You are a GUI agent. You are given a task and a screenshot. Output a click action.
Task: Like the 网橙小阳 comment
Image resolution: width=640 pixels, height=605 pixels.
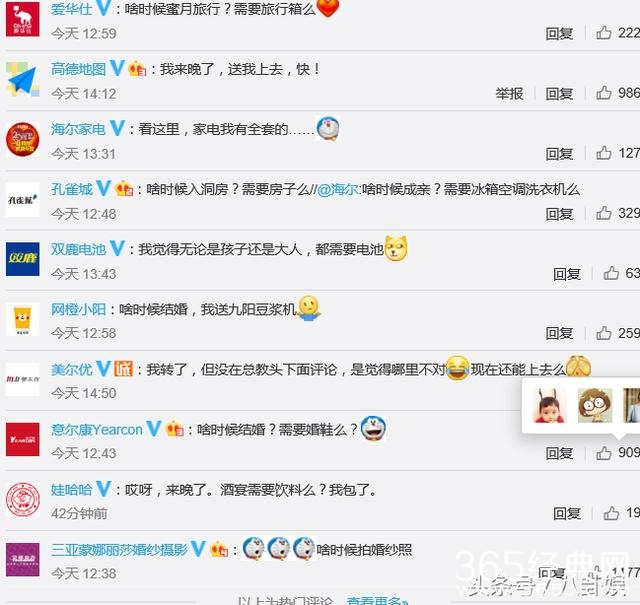click(x=604, y=333)
